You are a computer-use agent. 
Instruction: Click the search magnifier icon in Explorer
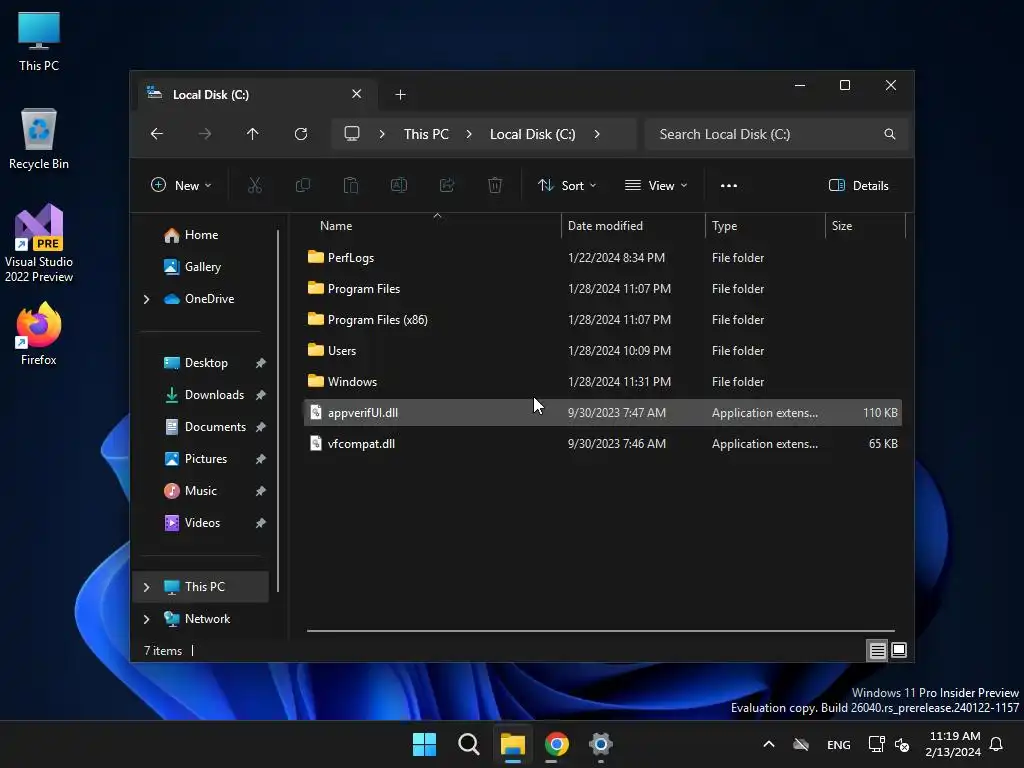889,134
